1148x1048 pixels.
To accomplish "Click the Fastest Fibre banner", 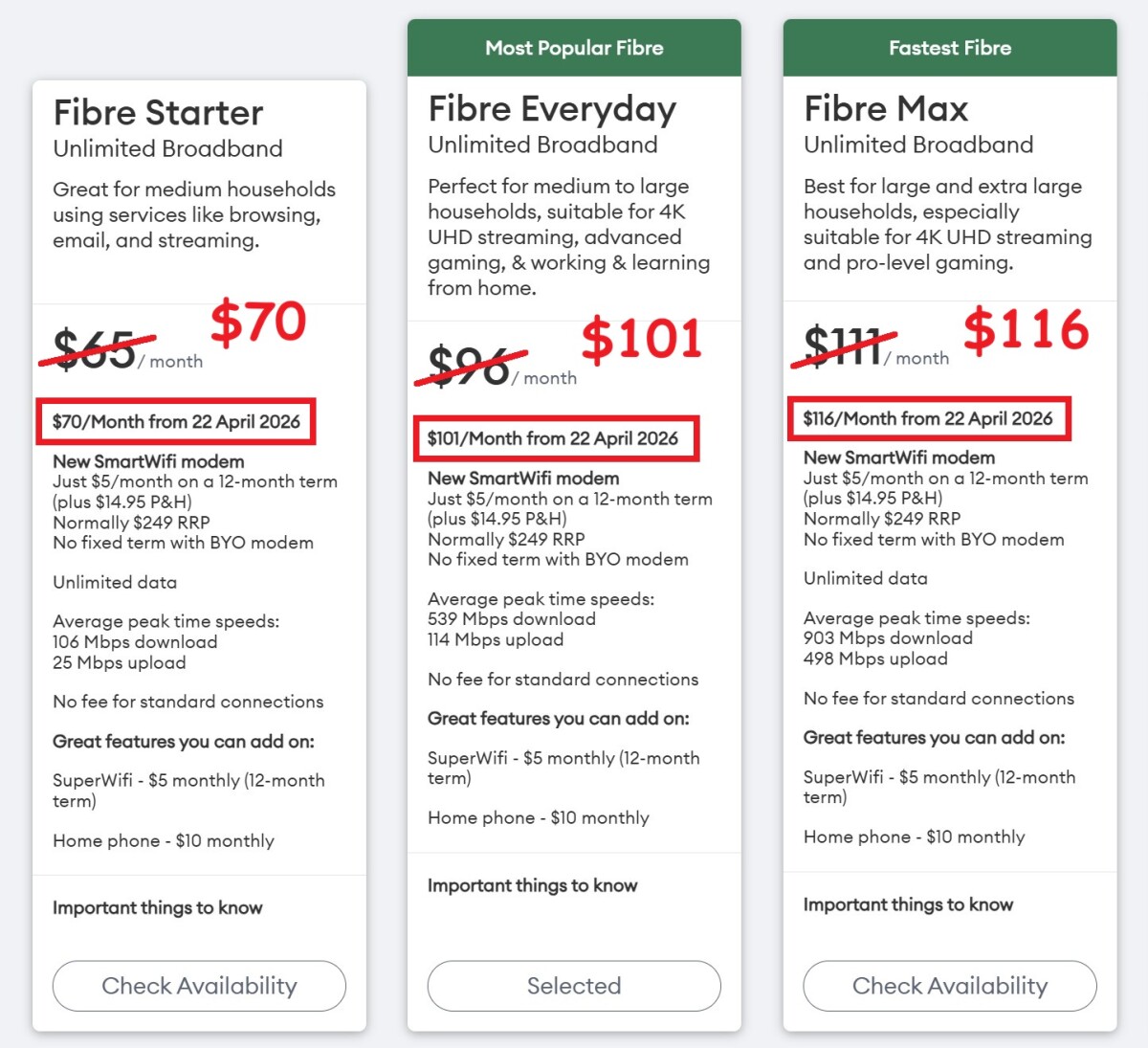I will click(950, 48).
